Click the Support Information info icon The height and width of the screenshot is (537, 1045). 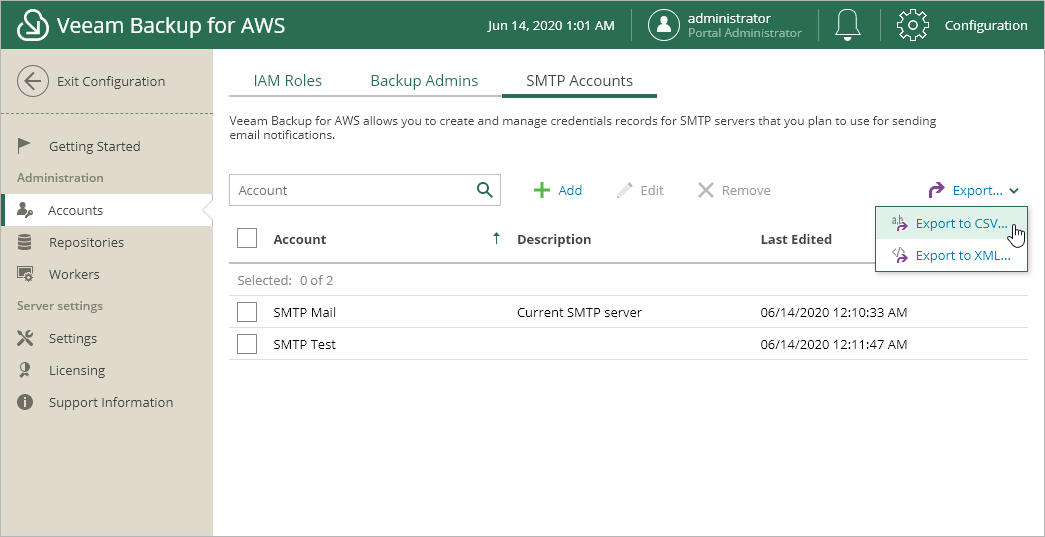coord(25,402)
